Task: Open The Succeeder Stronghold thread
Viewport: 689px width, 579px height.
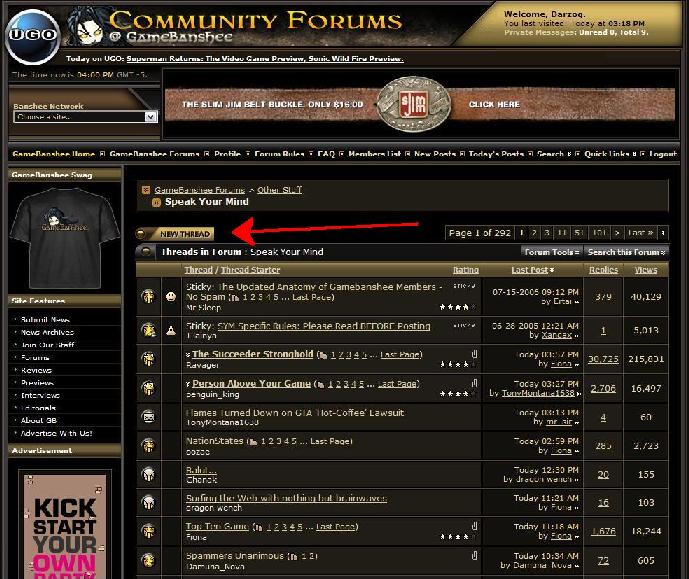Action: [x=253, y=354]
